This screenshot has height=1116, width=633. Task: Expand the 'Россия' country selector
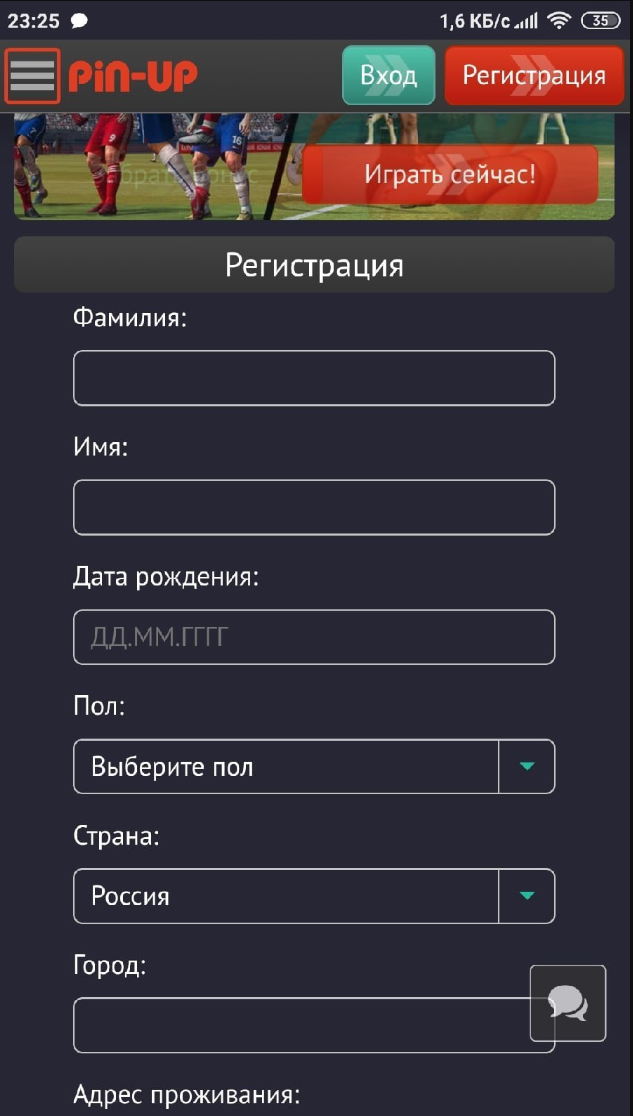[286, 896]
